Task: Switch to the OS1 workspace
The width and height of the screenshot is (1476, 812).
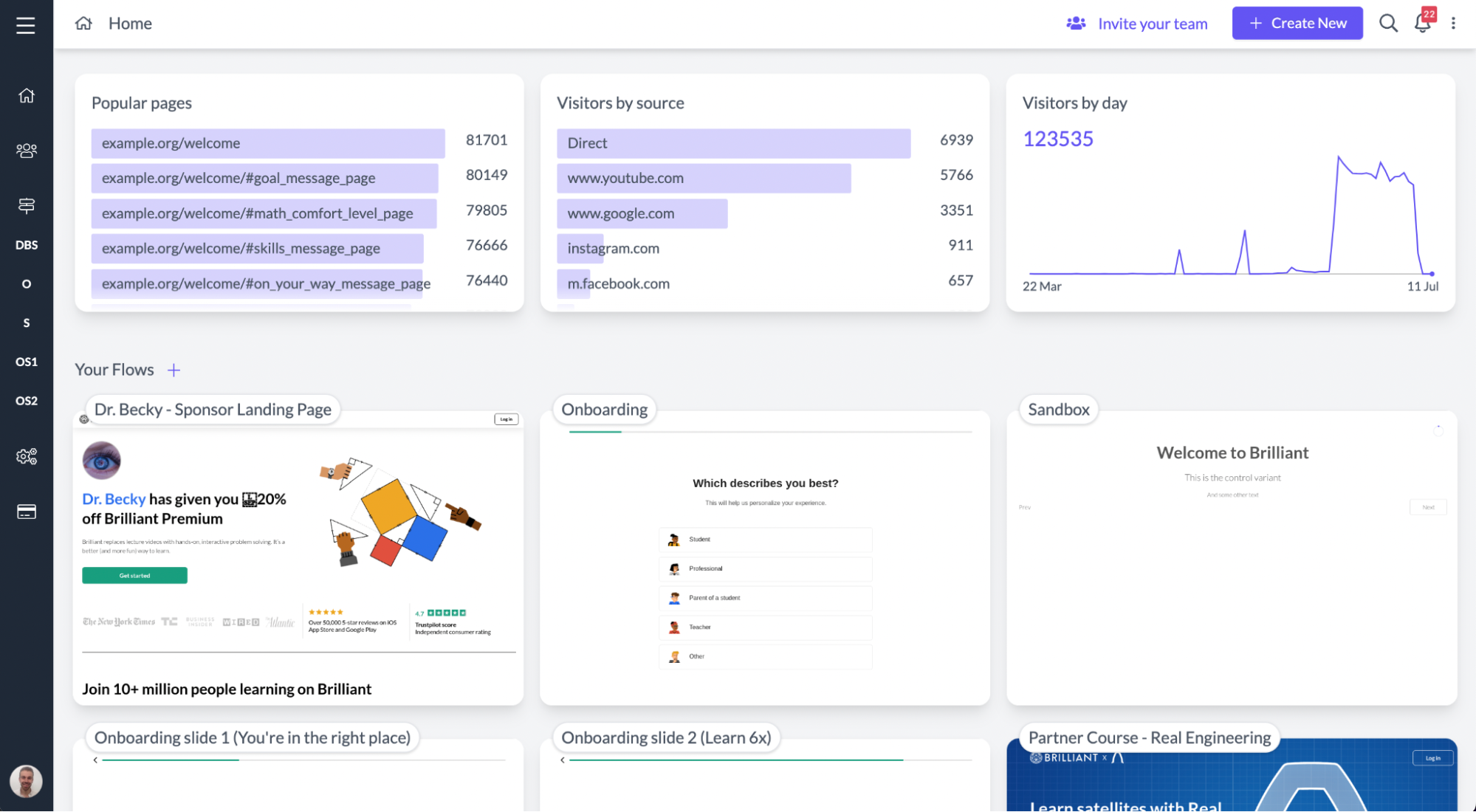Action: [27, 362]
